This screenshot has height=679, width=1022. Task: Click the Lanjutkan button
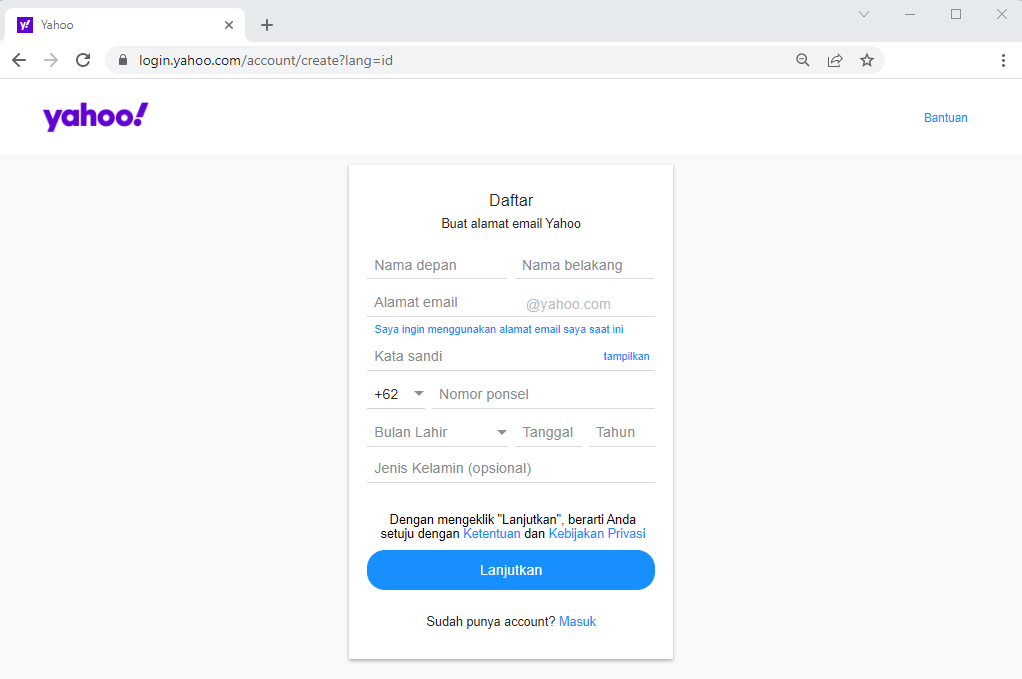click(x=510, y=569)
